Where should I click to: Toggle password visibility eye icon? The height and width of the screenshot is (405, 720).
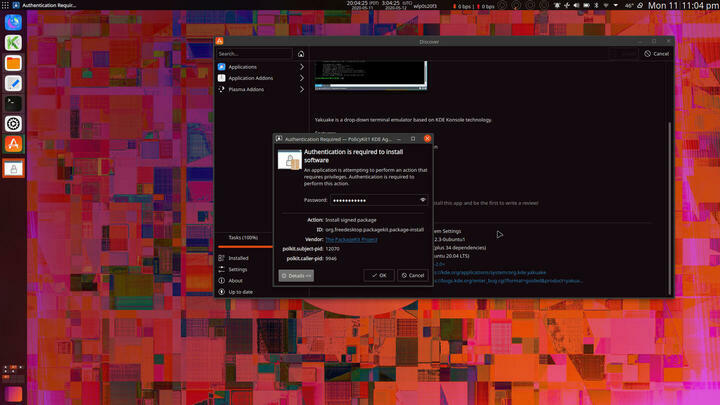(x=422, y=200)
